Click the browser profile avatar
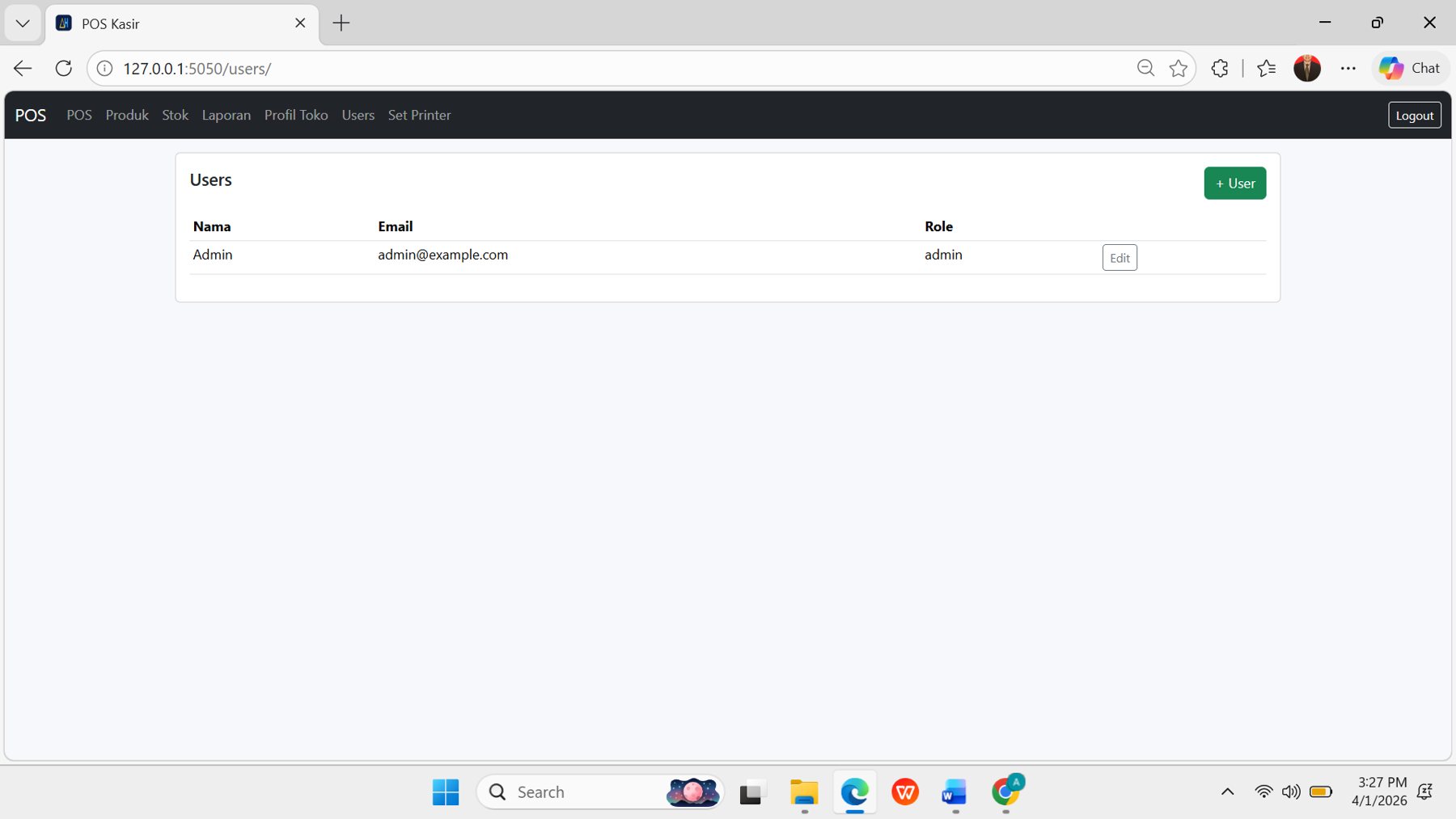This screenshot has width=1456, height=819. click(x=1307, y=68)
